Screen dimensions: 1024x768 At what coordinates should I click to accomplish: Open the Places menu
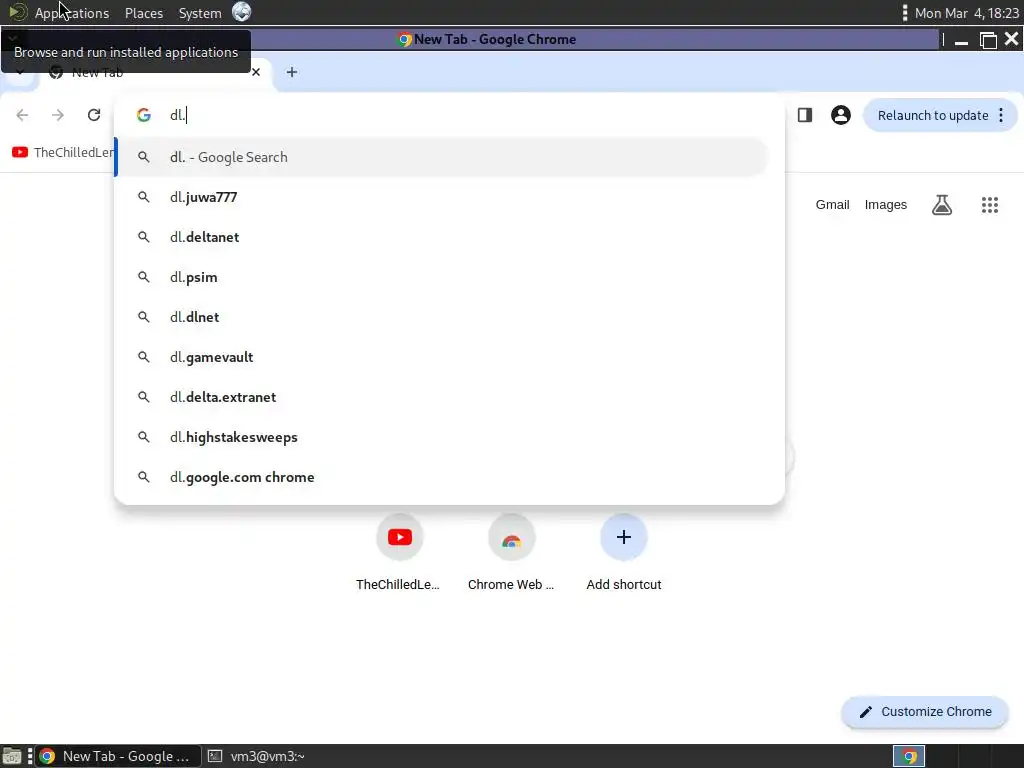tap(144, 13)
